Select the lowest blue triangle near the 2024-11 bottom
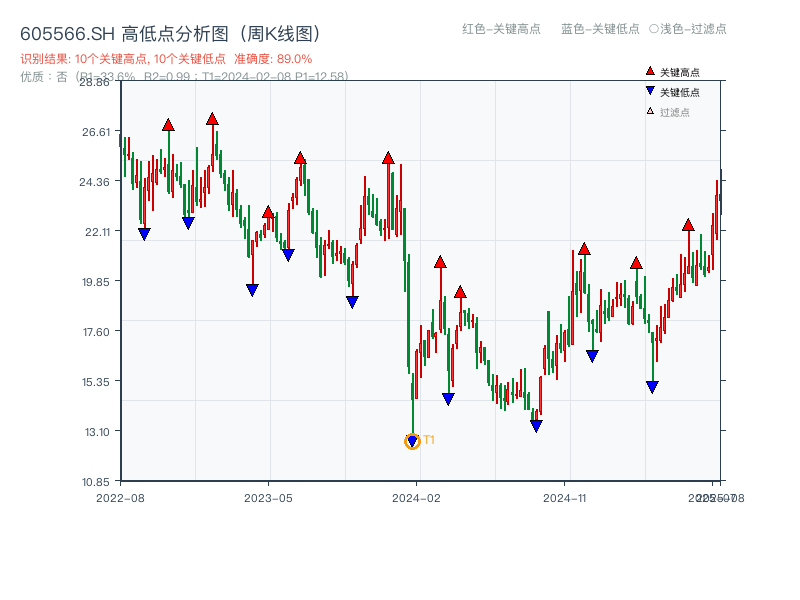This screenshot has height=600, width=800. (537, 426)
